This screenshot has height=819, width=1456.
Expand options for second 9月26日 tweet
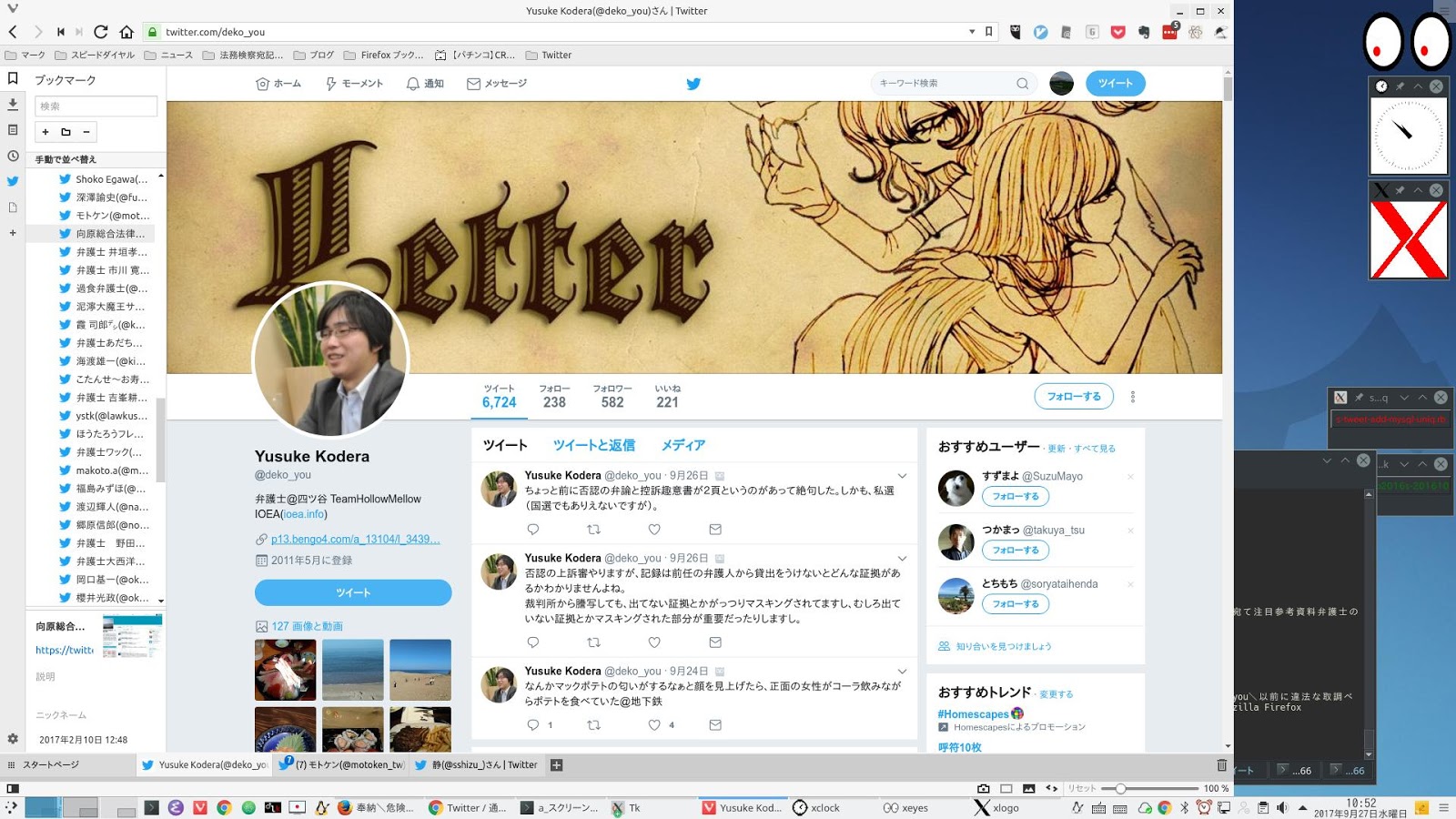click(x=902, y=559)
